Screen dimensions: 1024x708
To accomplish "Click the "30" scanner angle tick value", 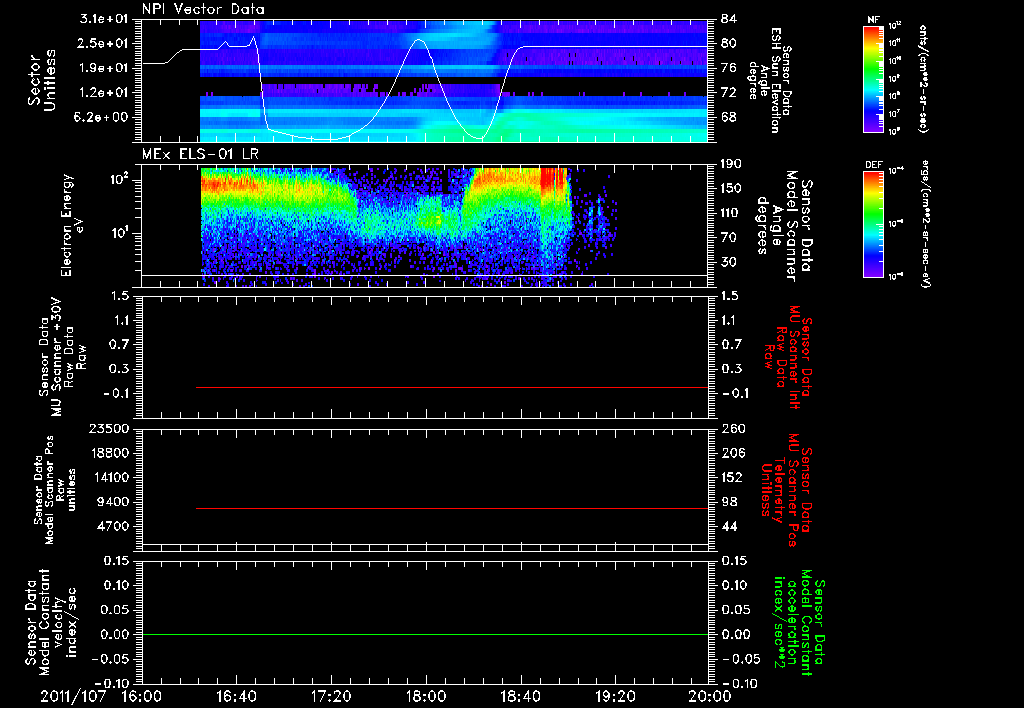I will [729, 262].
